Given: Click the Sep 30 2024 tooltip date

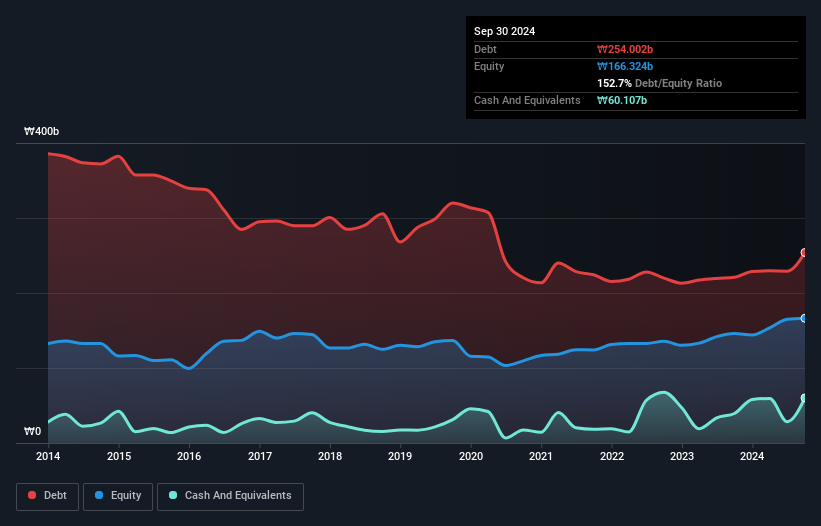Looking at the screenshot, I should point(504,31).
